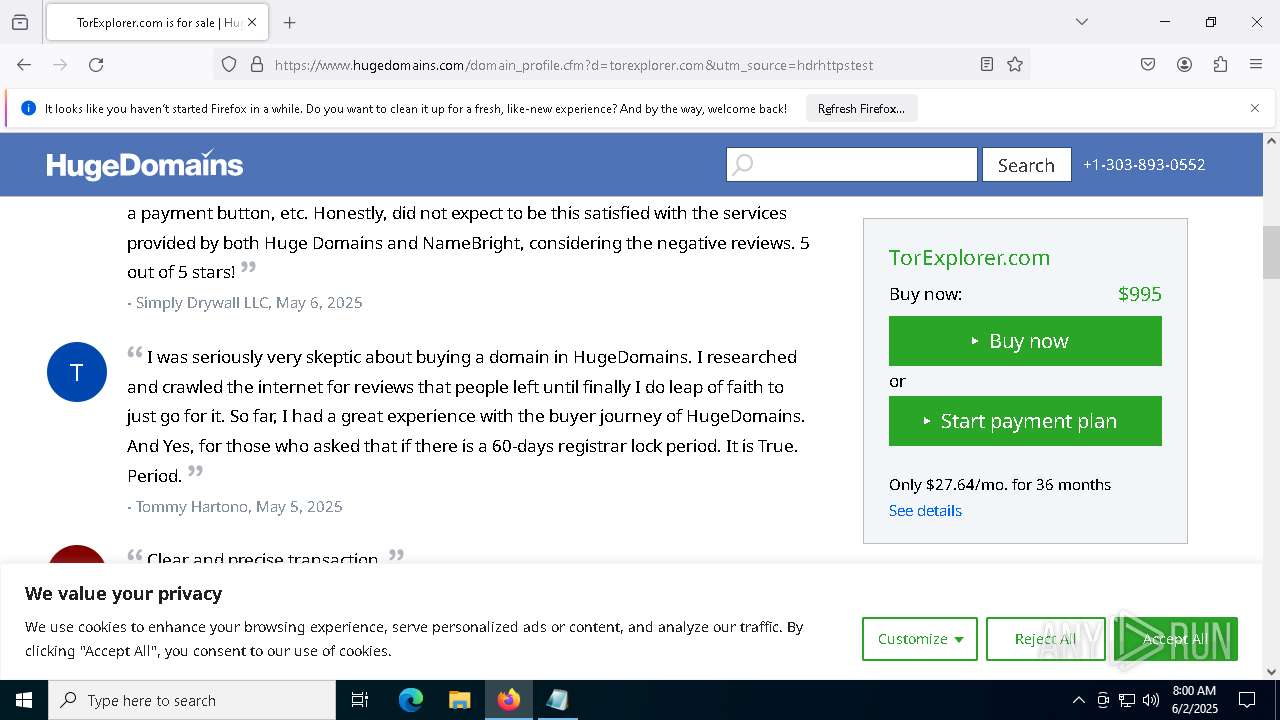This screenshot has width=1280, height=720.
Task: Open tracking protection shield icon
Action: click(229, 65)
